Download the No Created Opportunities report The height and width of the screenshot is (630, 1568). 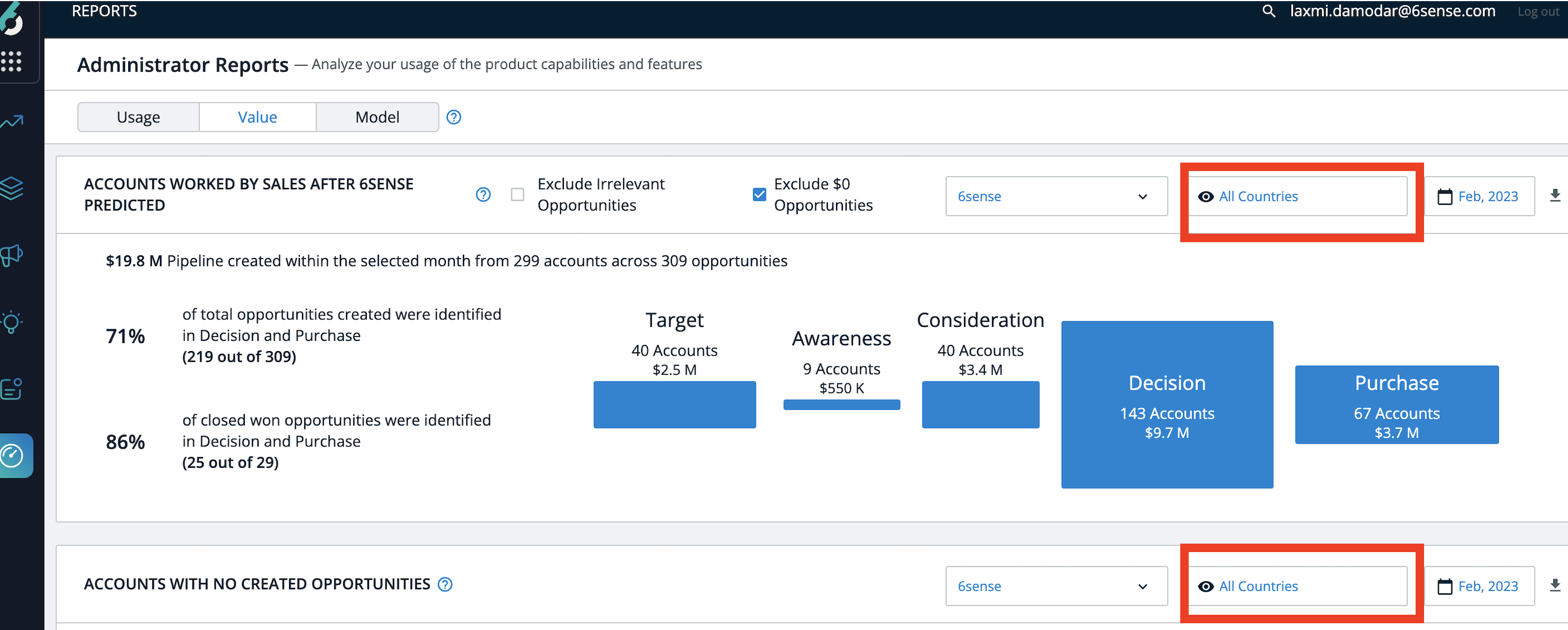click(x=1555, y=585)
